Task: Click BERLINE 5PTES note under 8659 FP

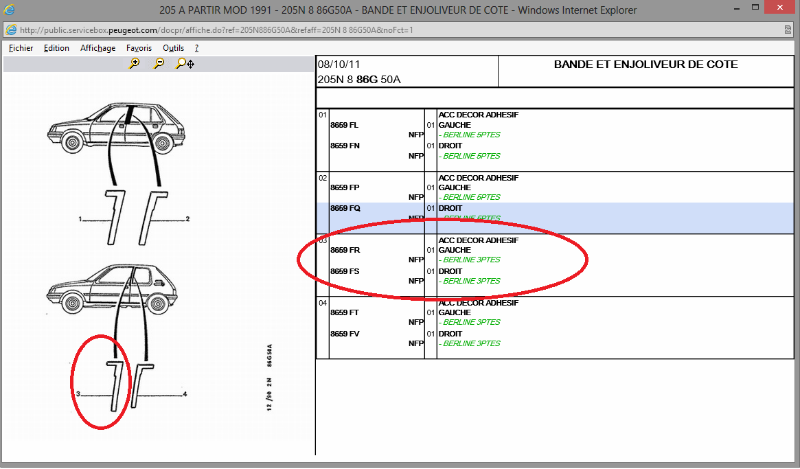Action: click(x=470, y=198)
